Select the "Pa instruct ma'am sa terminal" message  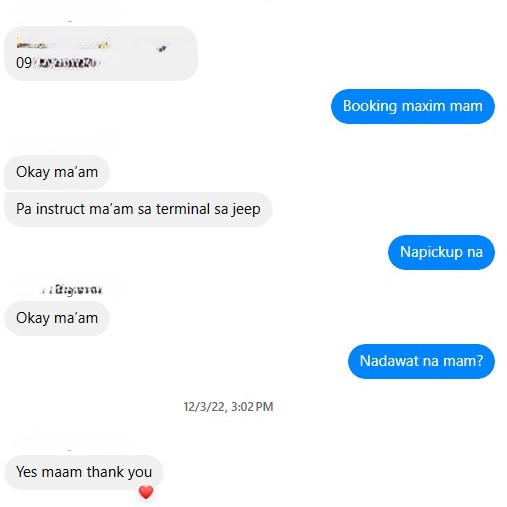(x=138, y=209)
